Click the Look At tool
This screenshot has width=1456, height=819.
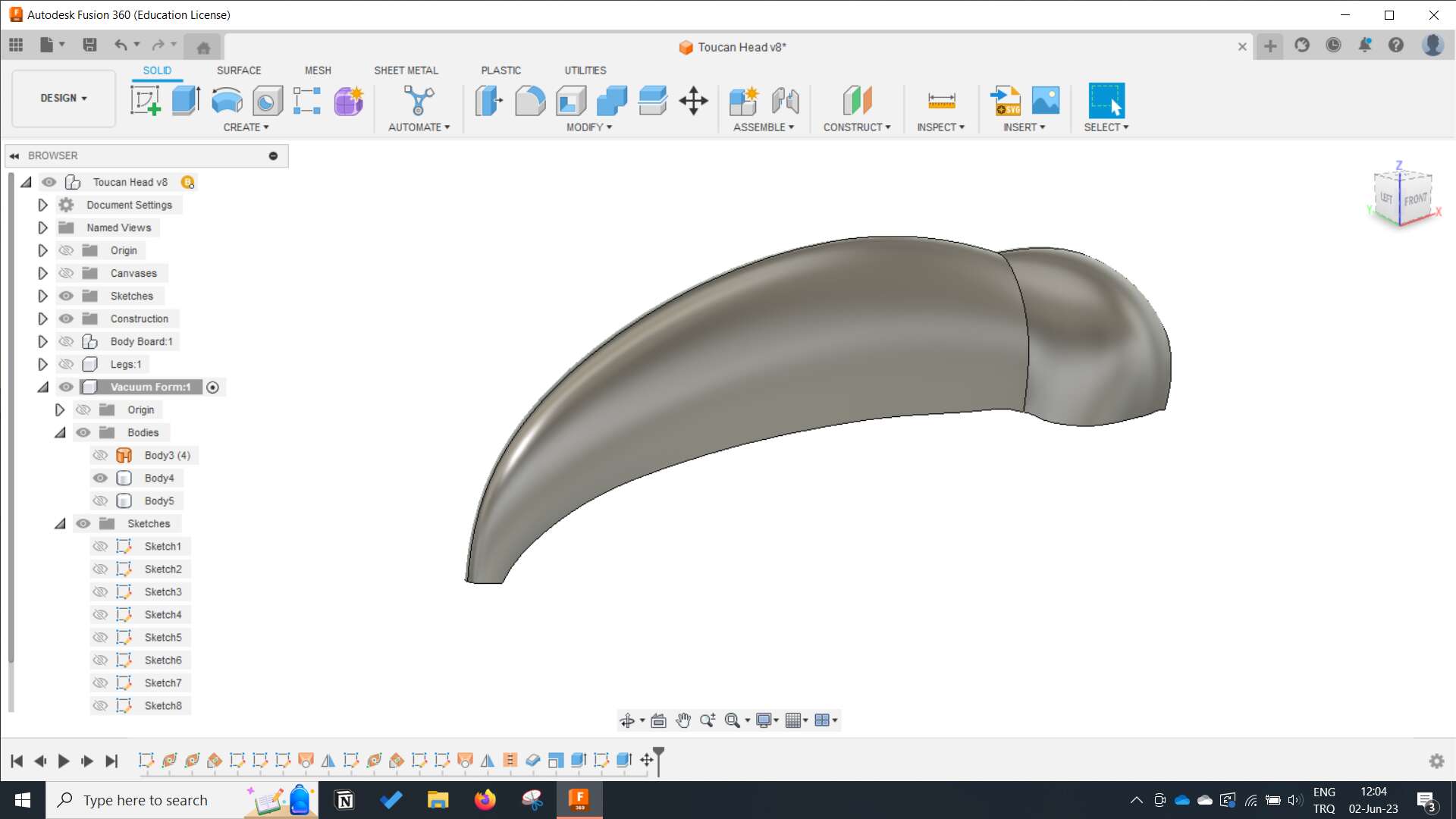tap(658, 720)
